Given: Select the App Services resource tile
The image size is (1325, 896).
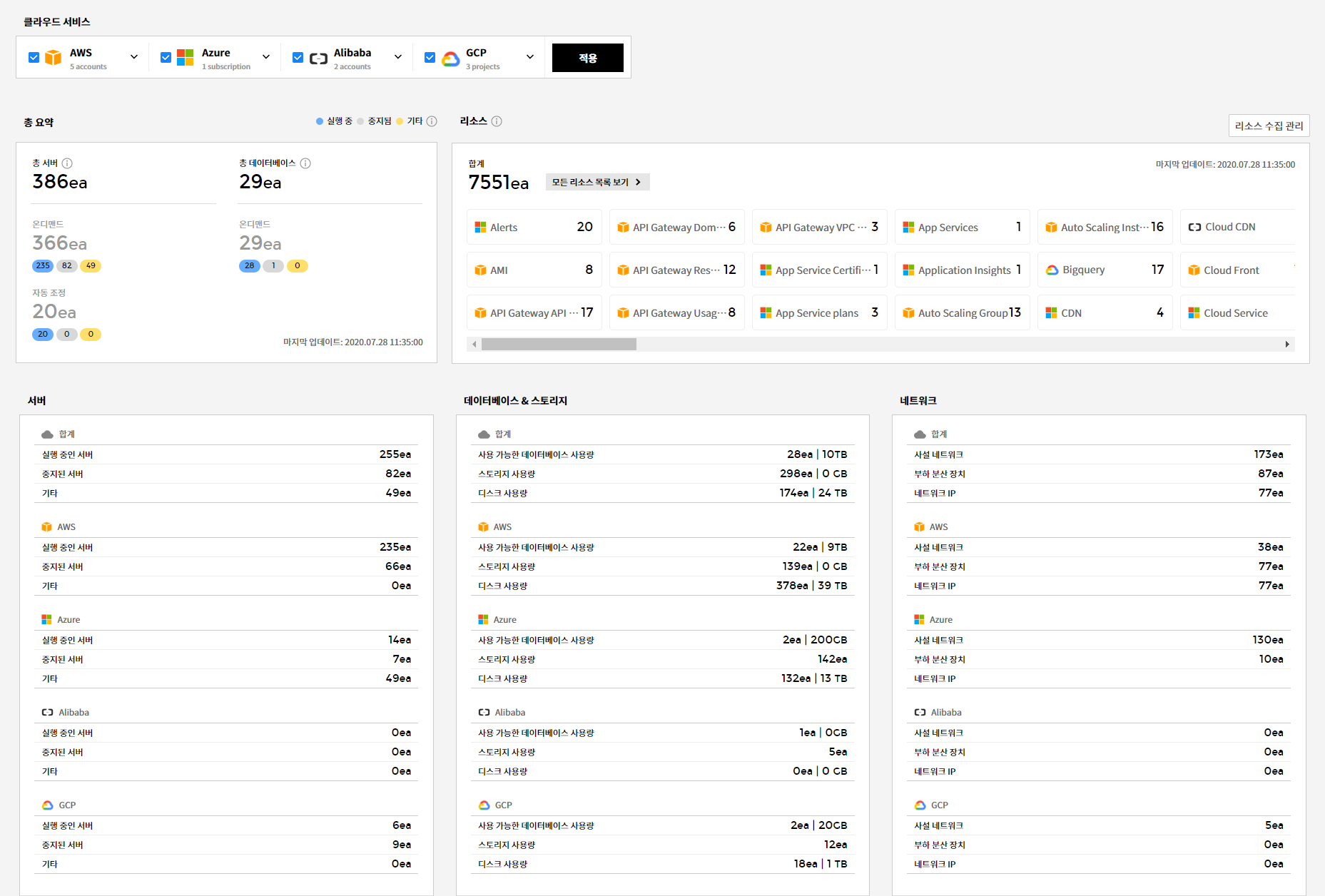Looking at the screenshot, I should (x=962, y=228).
